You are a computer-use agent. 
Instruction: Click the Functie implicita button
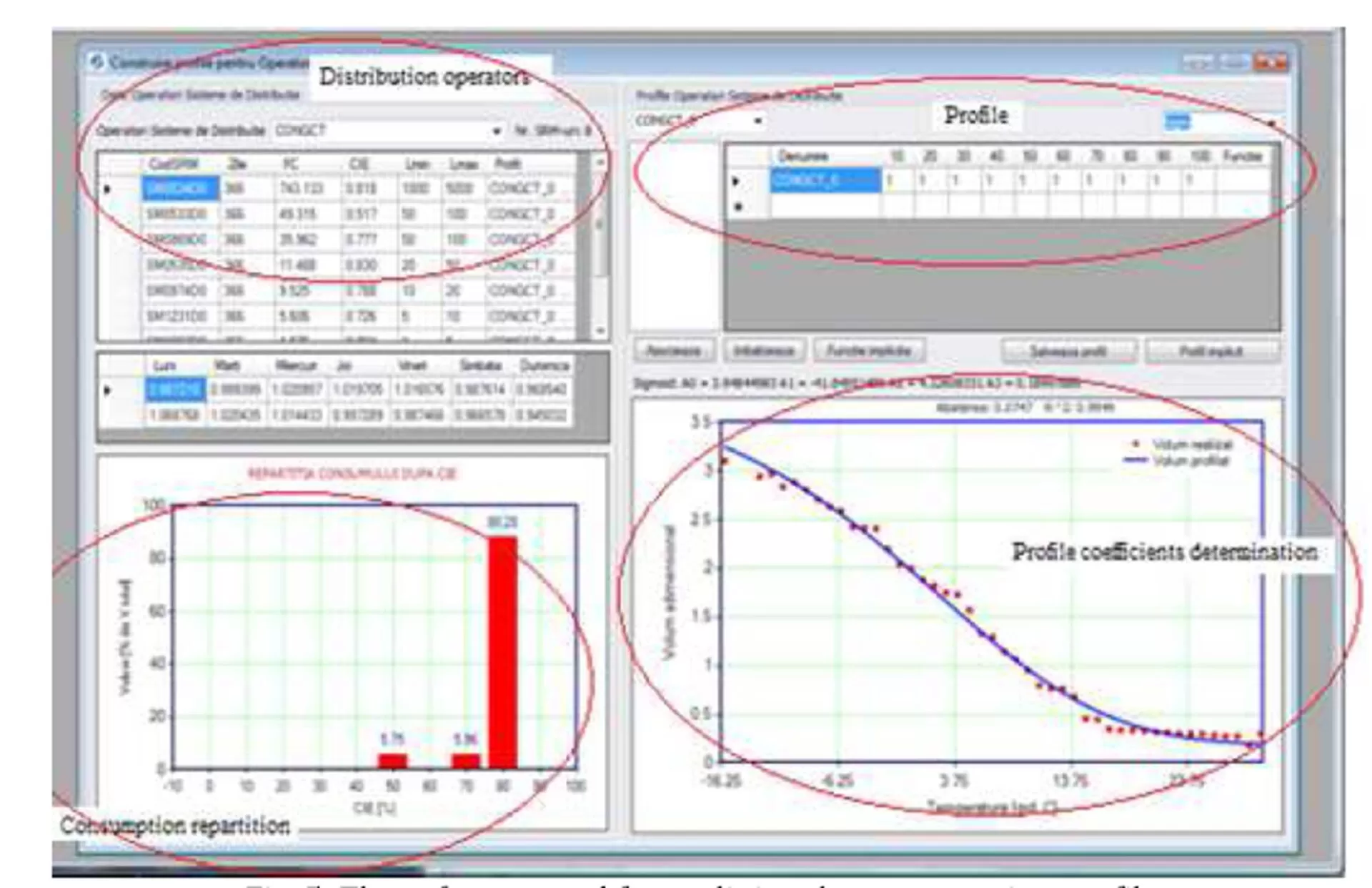coord(868,351)
